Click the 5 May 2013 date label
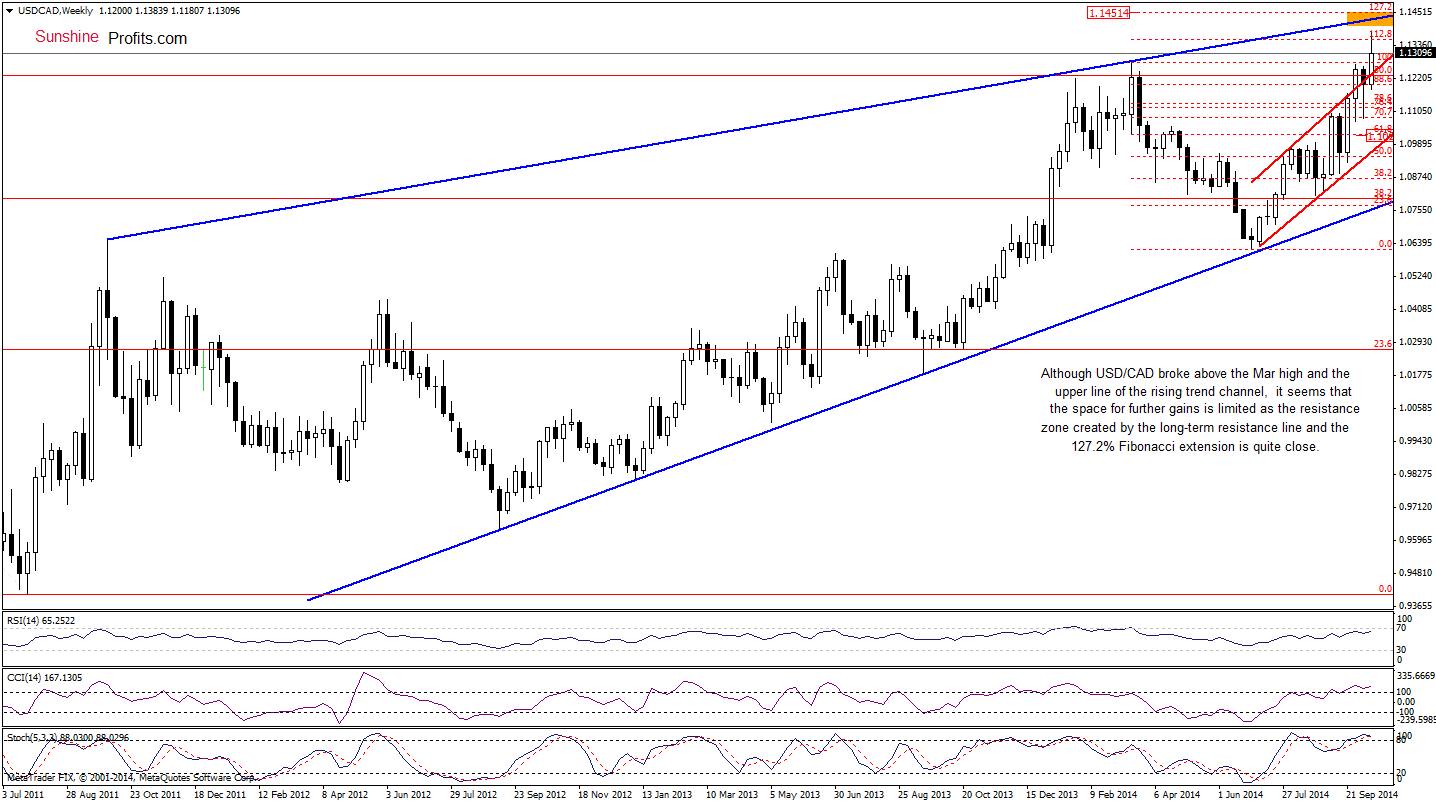1436x803 pixels. (794, 794)
